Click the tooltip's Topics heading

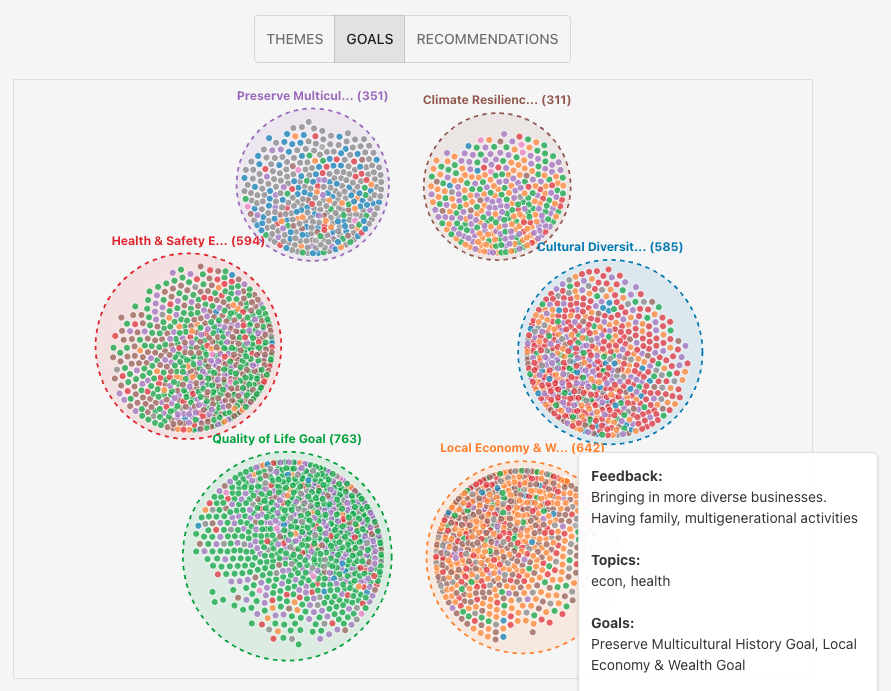tap(615, 560)
